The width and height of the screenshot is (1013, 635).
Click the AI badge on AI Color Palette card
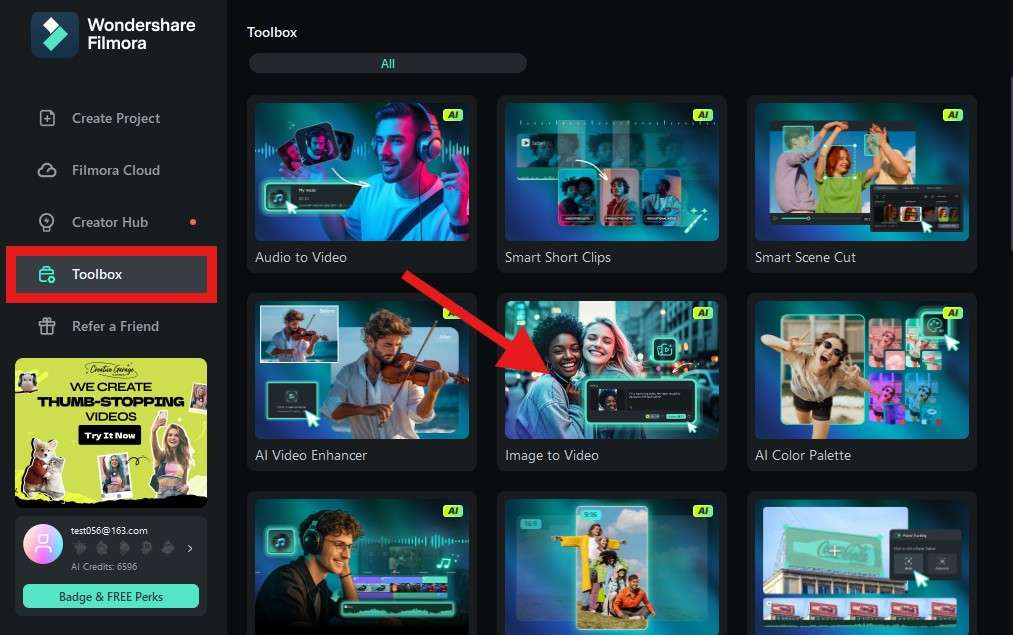953,313
